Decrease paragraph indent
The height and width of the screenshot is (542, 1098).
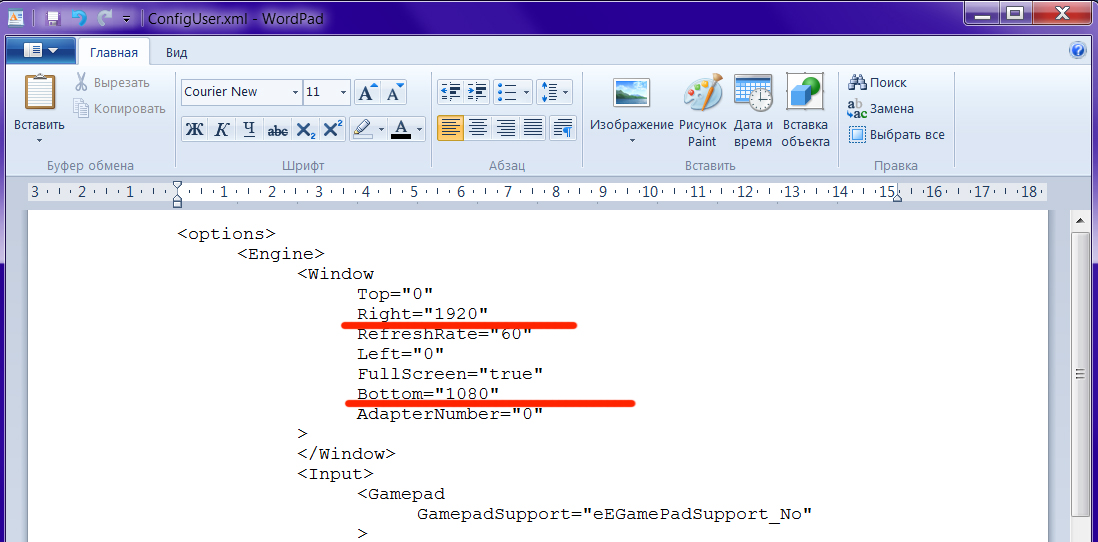tap(450, 92)
